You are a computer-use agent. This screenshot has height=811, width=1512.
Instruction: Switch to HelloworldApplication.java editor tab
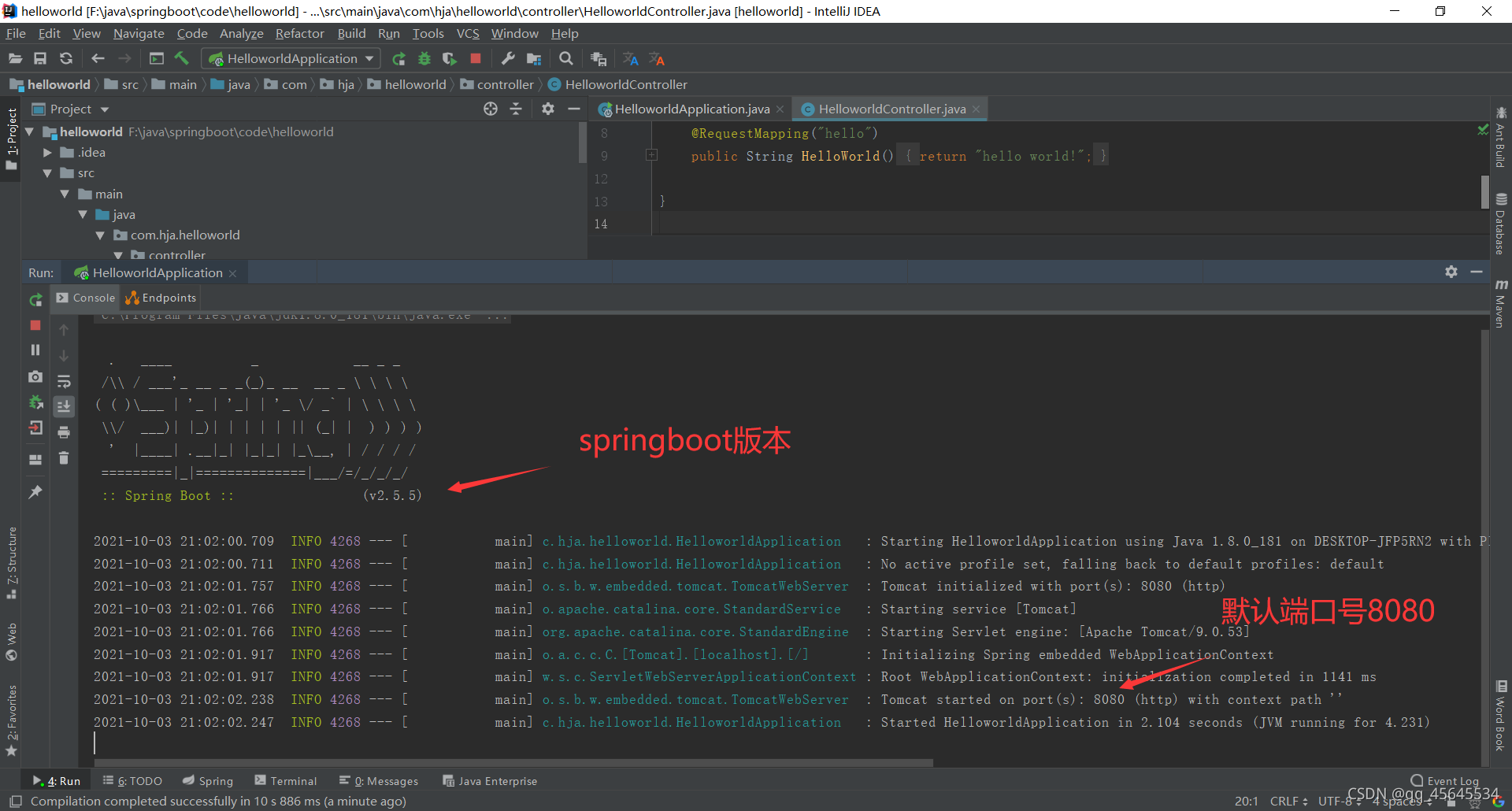click(691, 109)
